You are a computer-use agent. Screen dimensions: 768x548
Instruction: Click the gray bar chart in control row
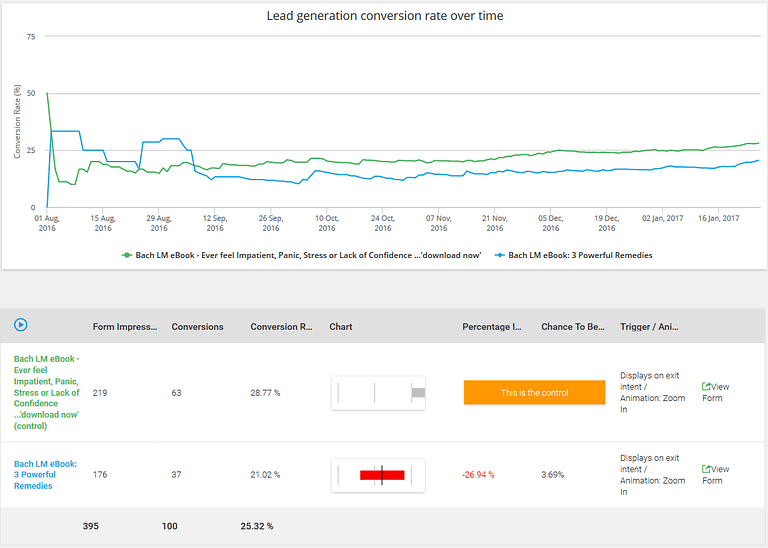tap(418, 393)
